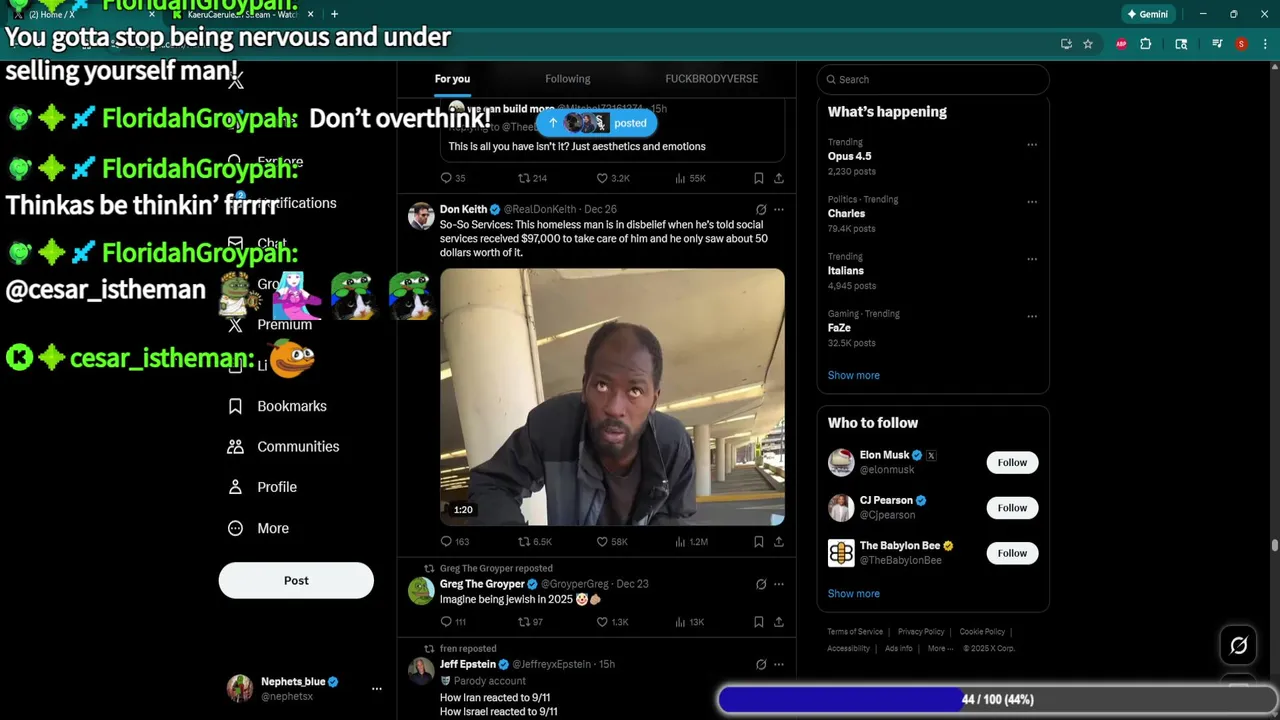Like the Greg The Groyper post
The image size is (1280, 720).
611,621
